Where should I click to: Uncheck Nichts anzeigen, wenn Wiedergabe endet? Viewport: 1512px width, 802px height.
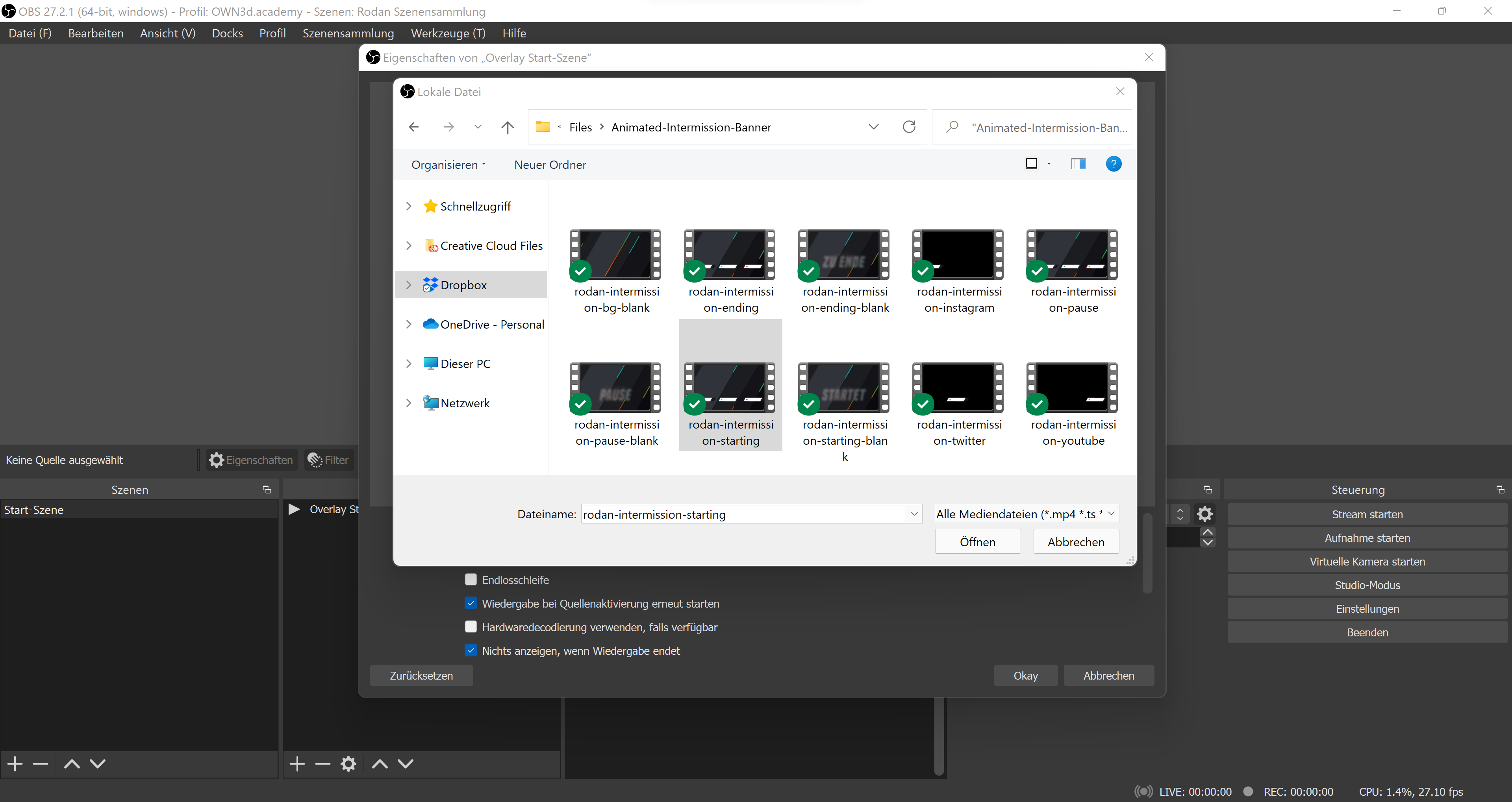(x=471, y=650)
